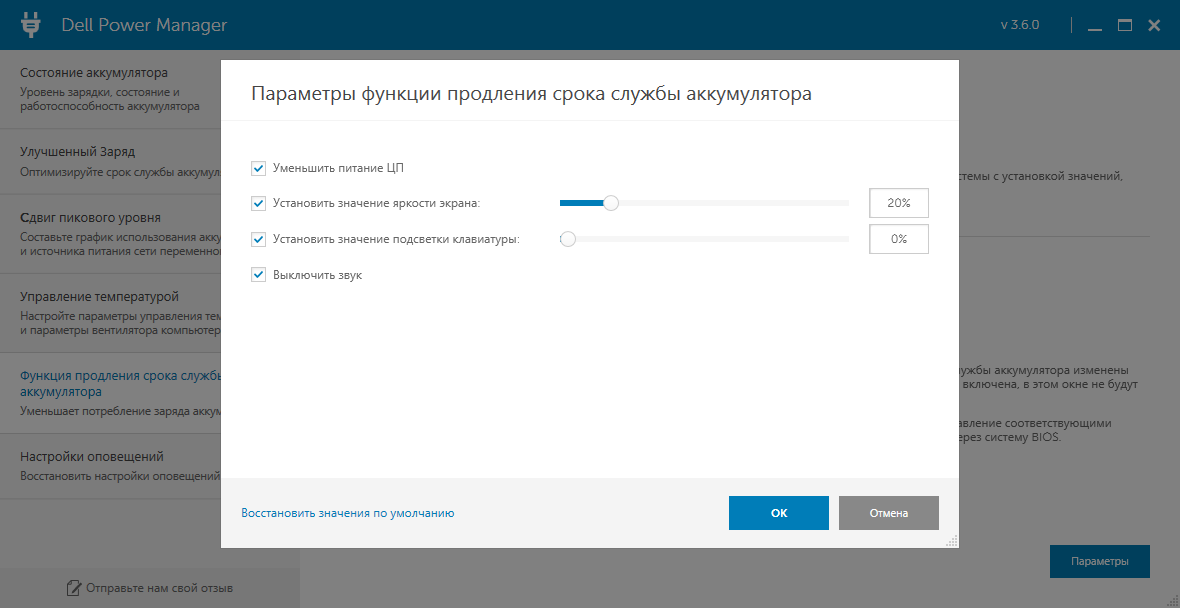Viewport: 1180px width, 608px height.
Task: Click the feedback pencil icon
Action: pyautogui.click(x=73, y=587)
